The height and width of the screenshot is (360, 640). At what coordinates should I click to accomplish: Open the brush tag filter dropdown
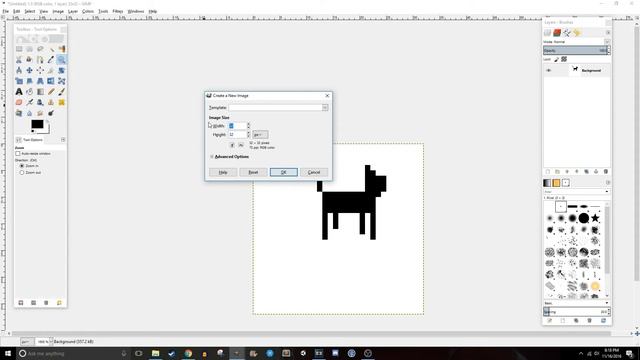(x=576, y=191)
